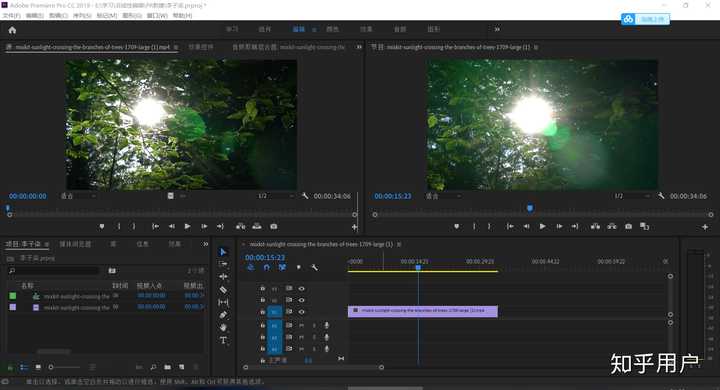Solo the A2 audio track
Image resolution: width=720 pixels, height=390 pixels.
tap(314, 337)
